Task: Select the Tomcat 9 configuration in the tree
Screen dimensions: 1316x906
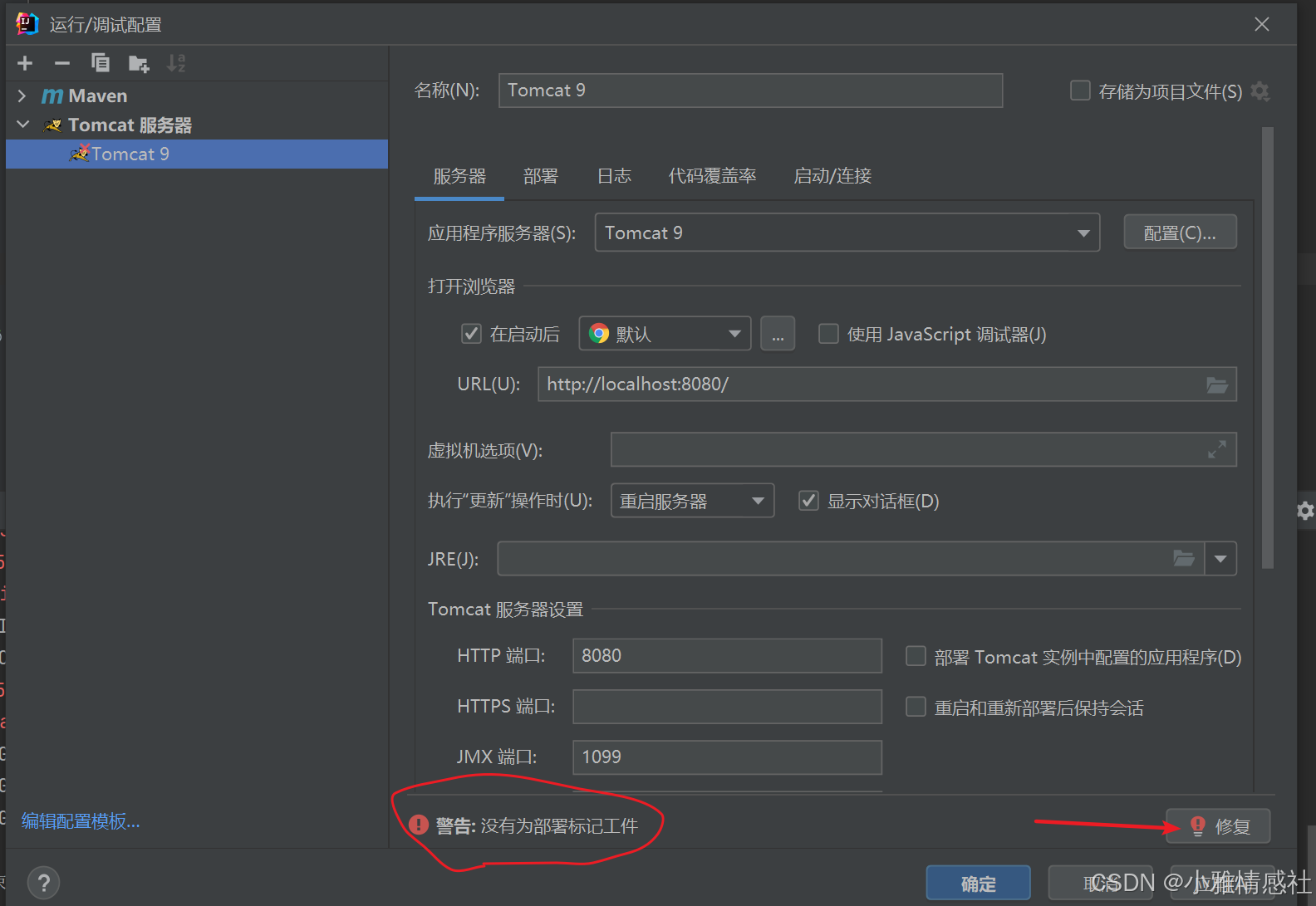Action: [197, 154]
